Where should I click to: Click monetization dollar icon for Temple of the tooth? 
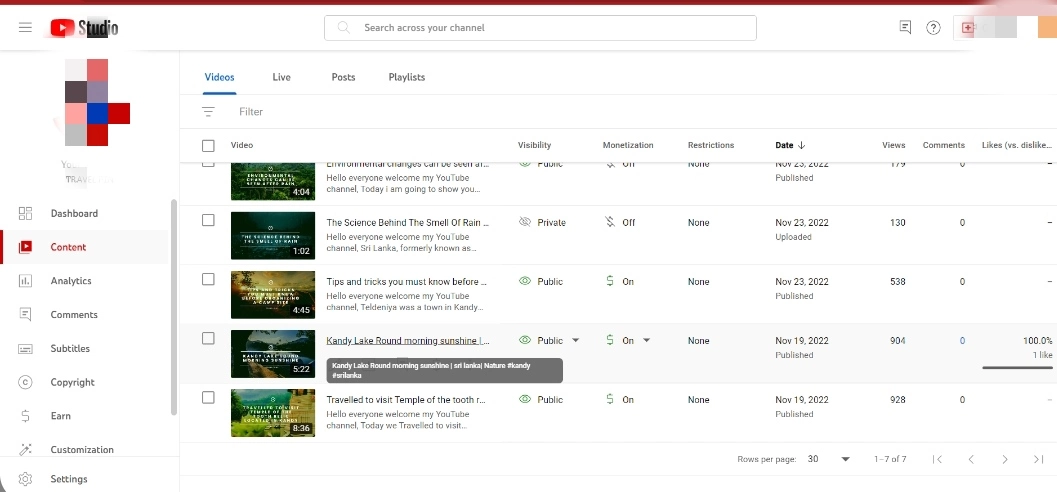click(609, 400)
